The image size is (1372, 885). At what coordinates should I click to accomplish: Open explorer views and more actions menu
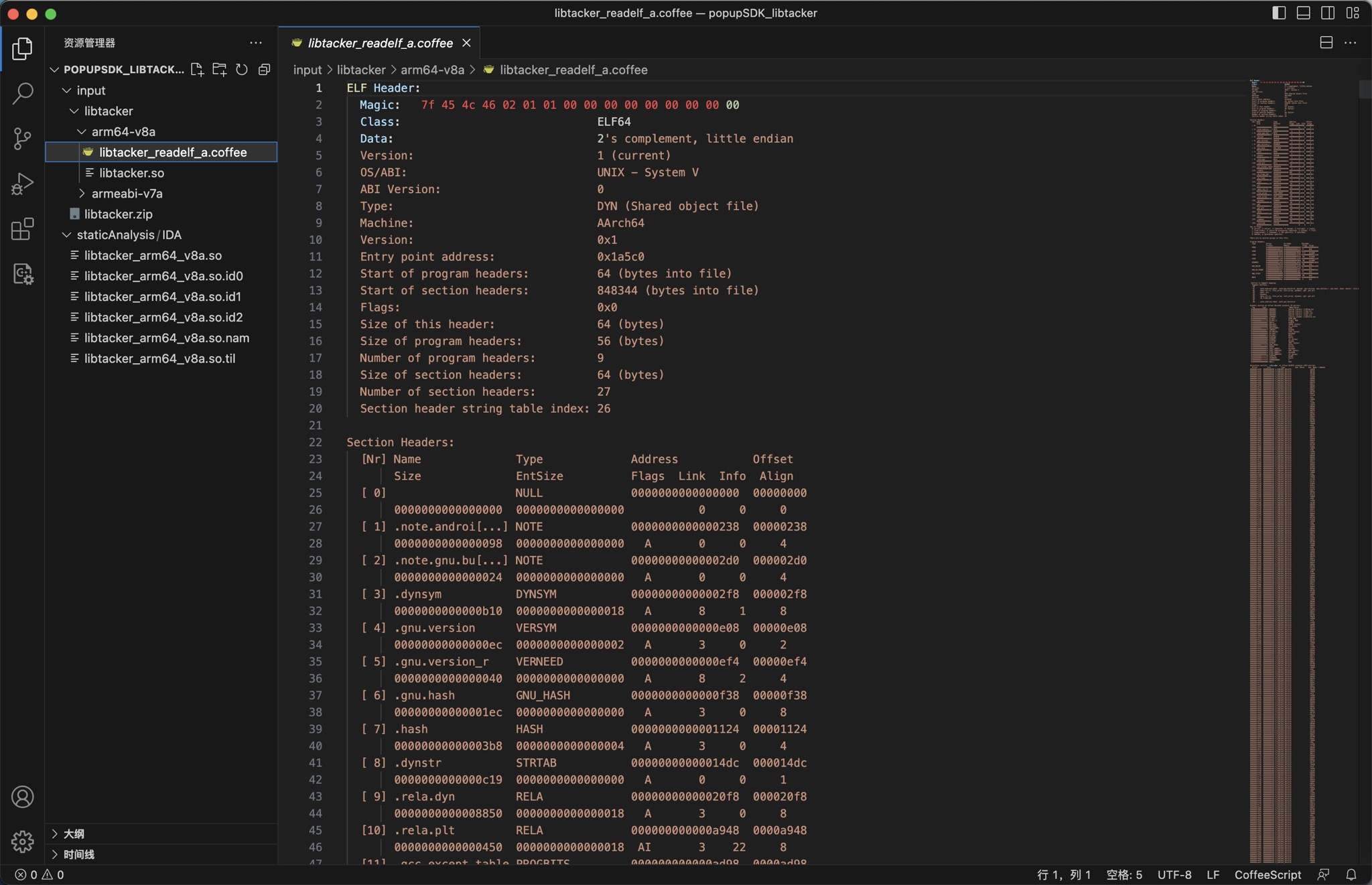point(256,42)
